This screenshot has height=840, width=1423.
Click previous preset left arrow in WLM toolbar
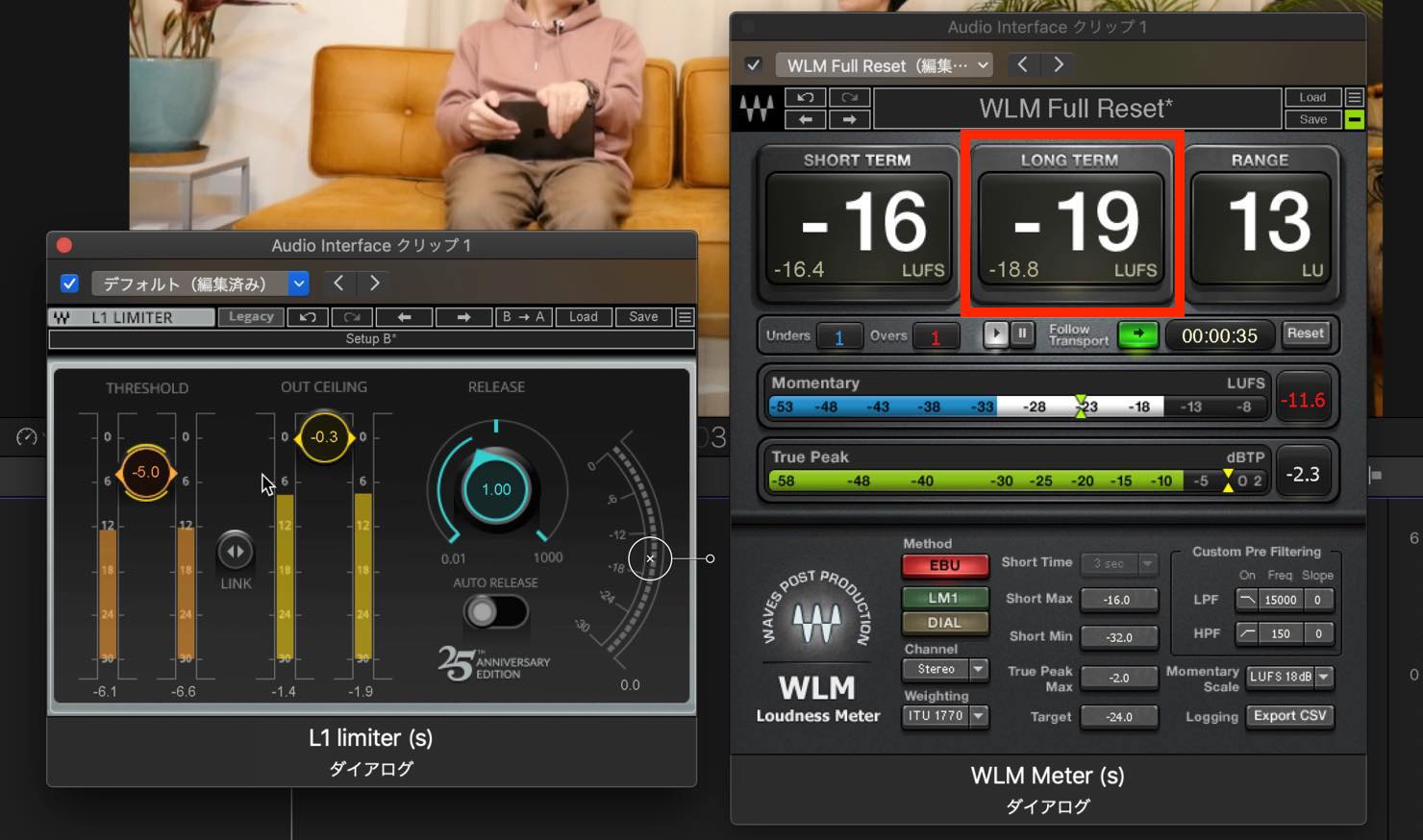tap(806, 119)
